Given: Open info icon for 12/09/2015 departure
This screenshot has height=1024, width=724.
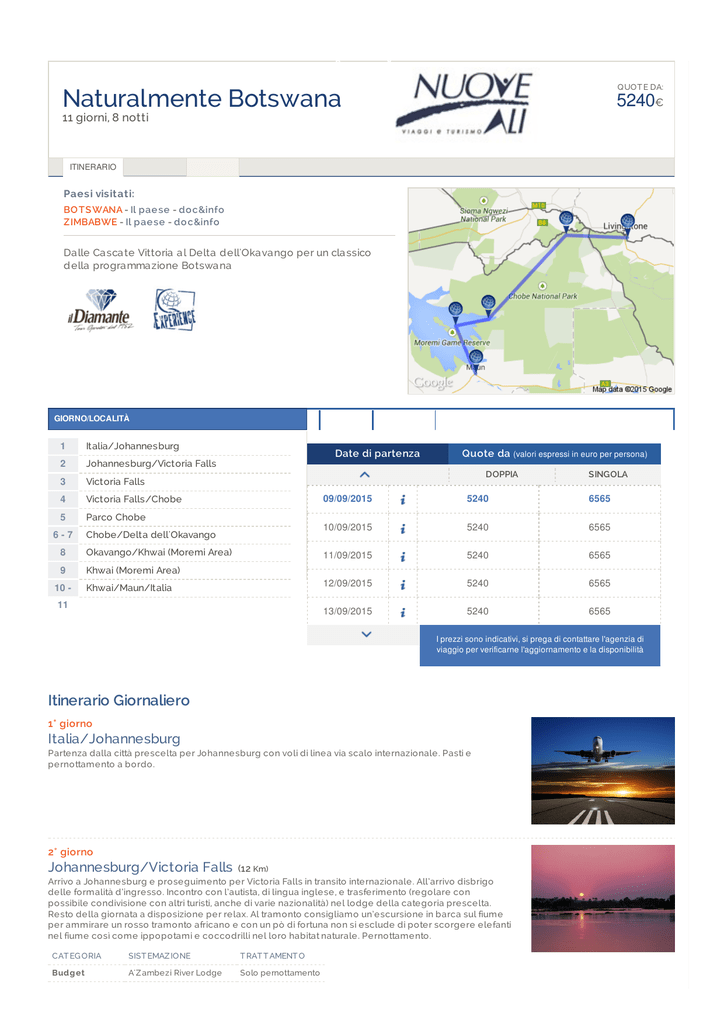Looking at the screenshot, I should click(x=403, y=584).
